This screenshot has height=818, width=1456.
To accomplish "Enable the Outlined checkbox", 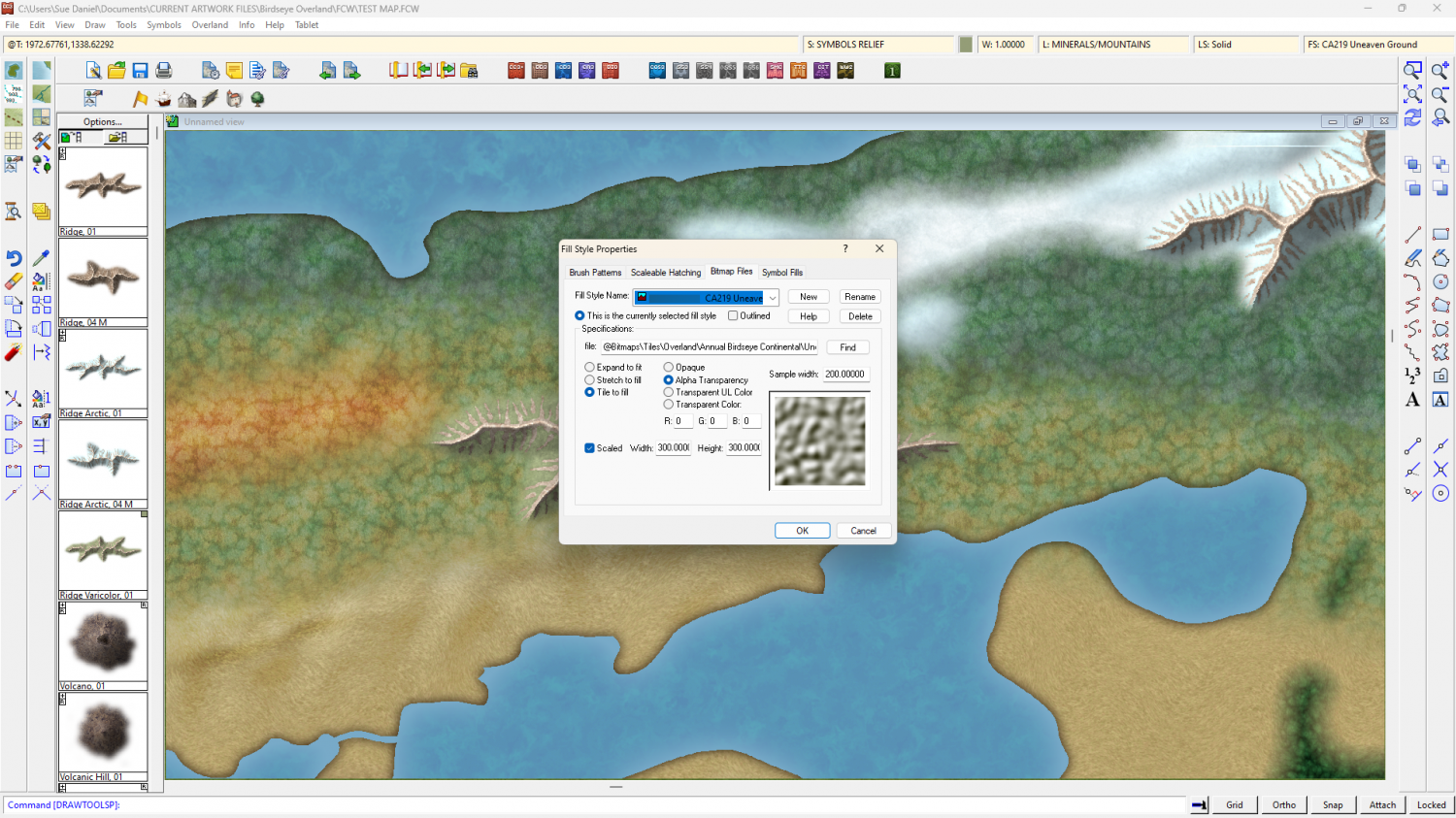I will click(x=733, y=315).
